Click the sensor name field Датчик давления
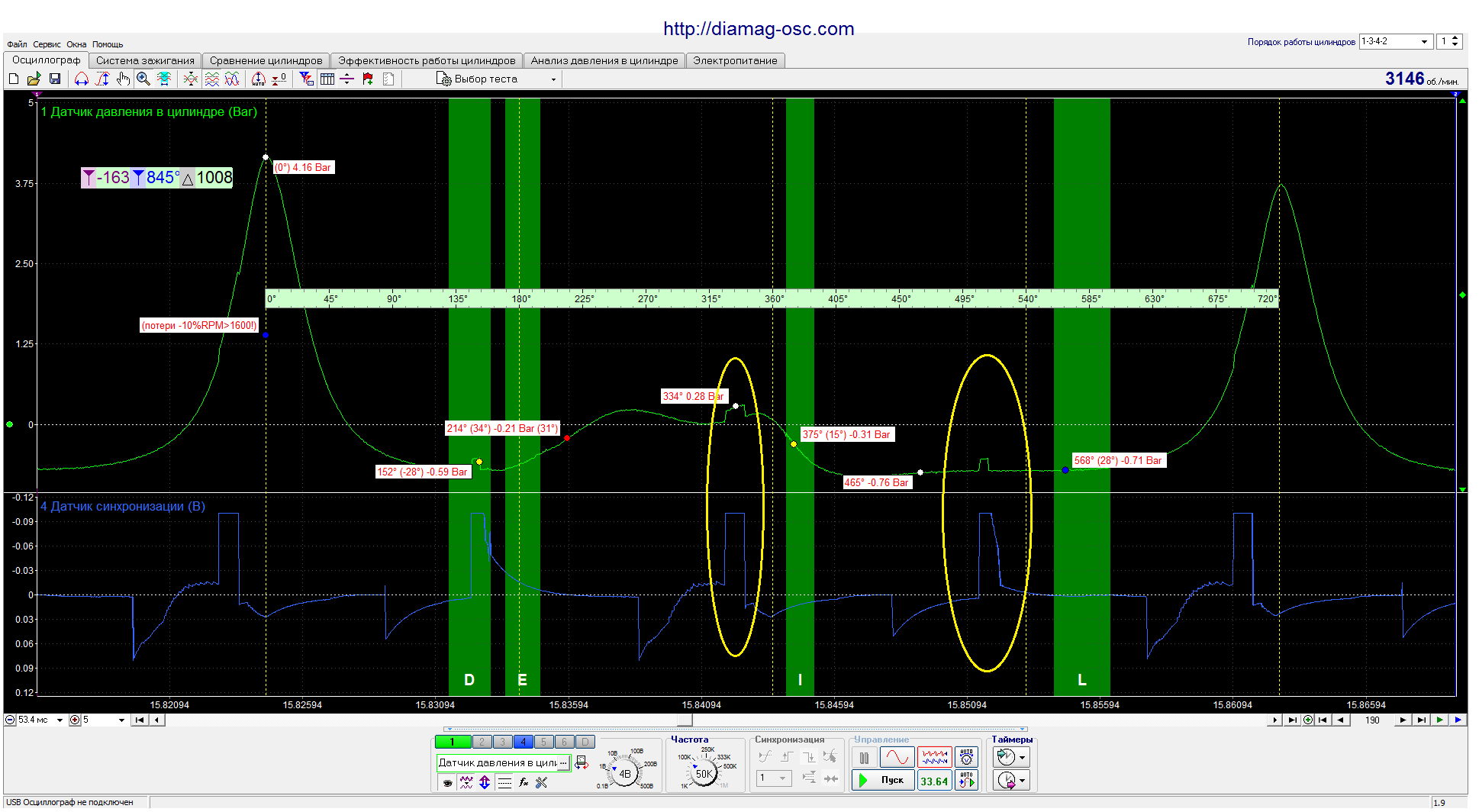 tap(498, 762)
